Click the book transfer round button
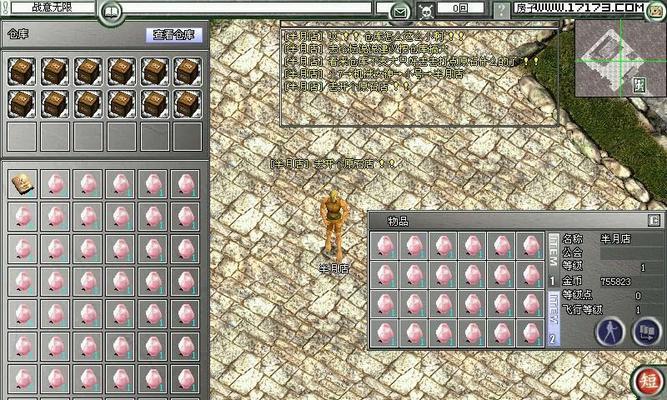 pos(647,332)
